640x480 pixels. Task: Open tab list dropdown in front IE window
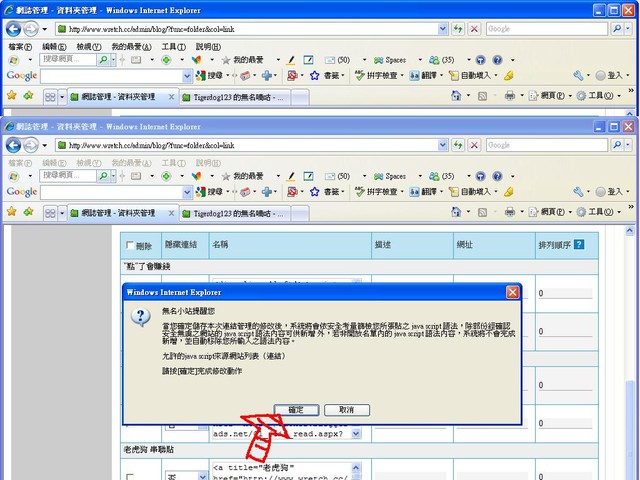click(x=62, y=213)
